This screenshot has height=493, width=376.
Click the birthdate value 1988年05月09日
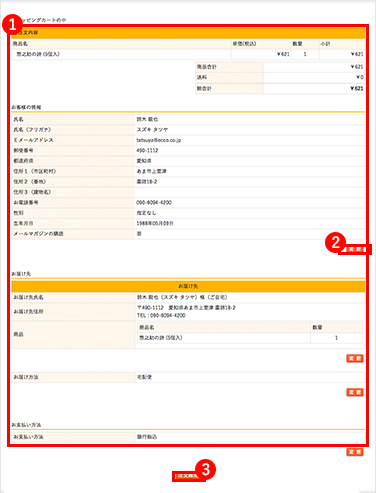point(155,223)
